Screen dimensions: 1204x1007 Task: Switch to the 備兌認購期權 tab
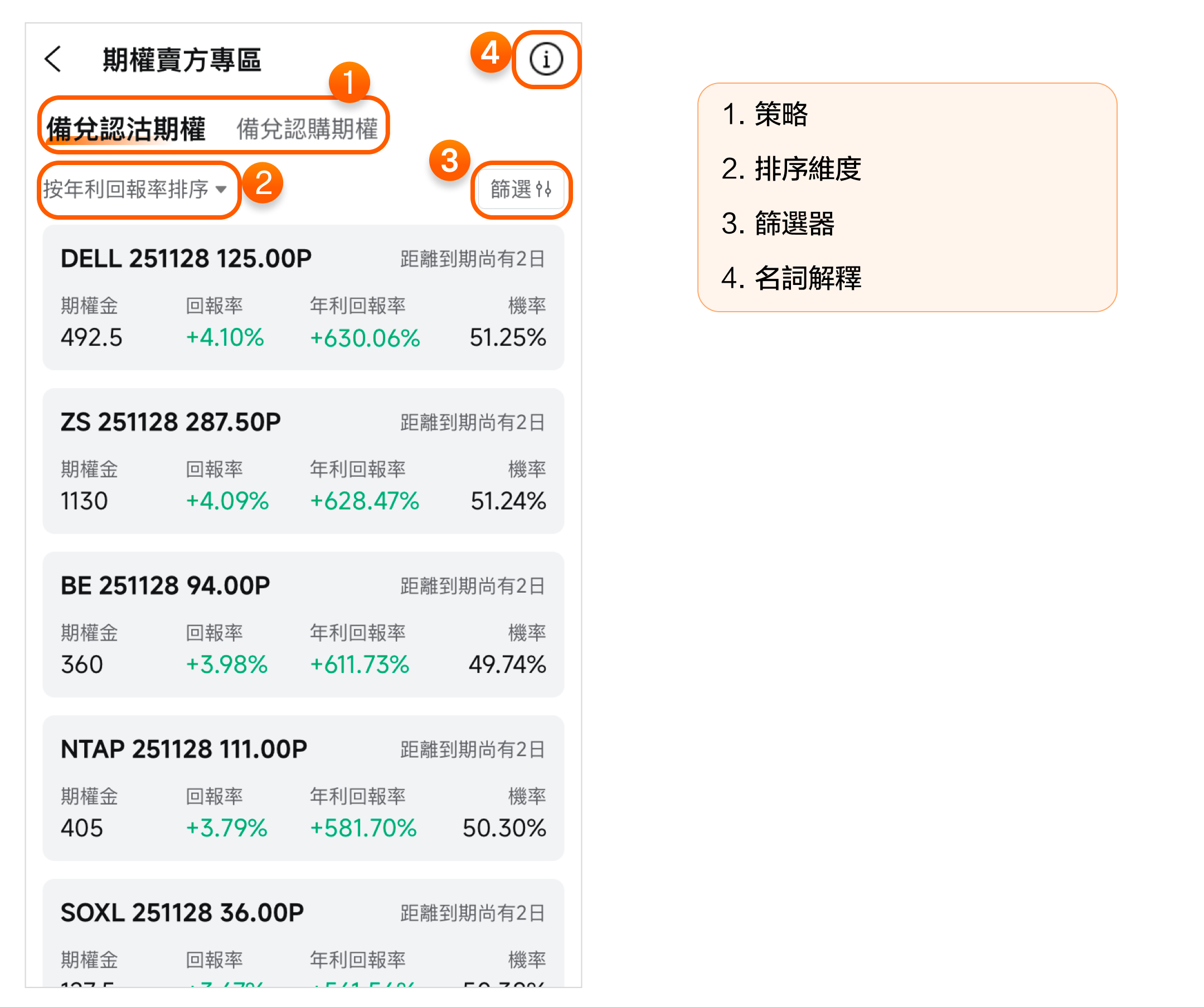click(x=307, y=128)
